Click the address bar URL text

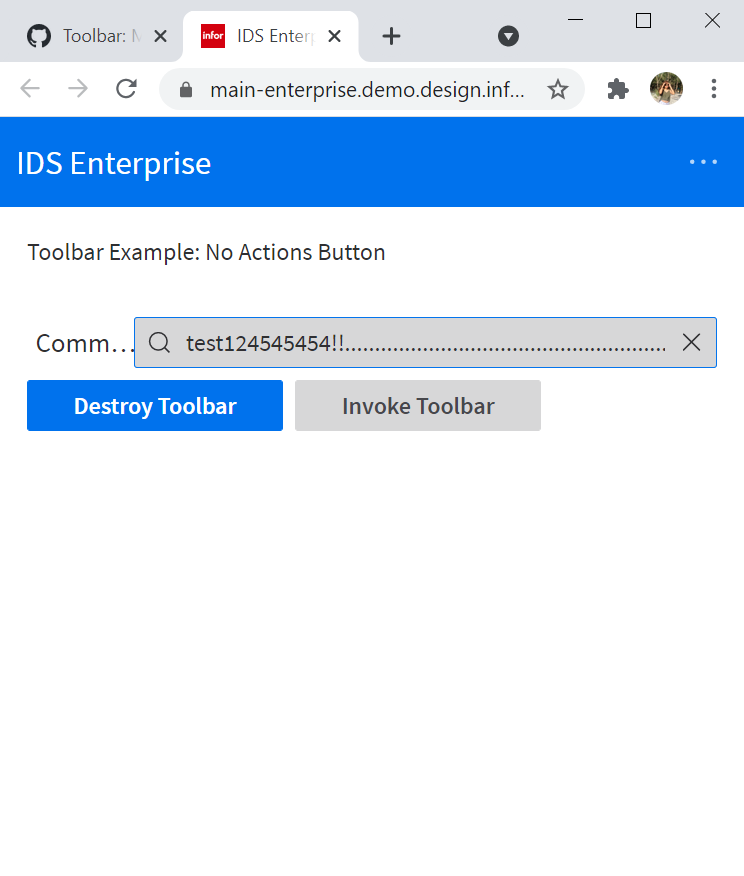pyautogui.click(x=367, y=89)
